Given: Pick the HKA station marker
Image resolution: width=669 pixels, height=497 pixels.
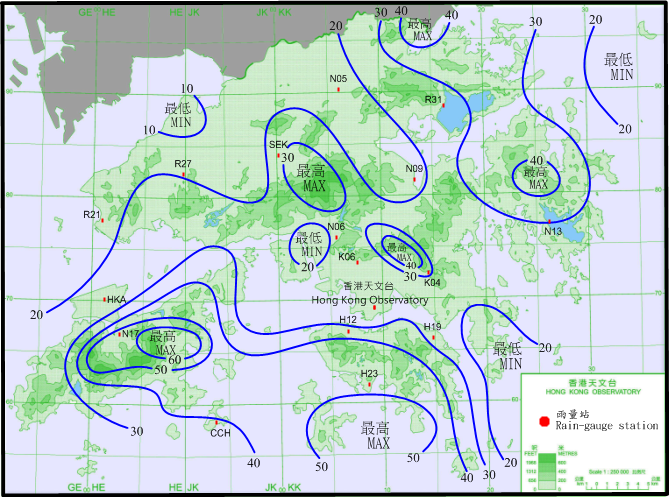Looking at the screenshot, I should point(105,299).
